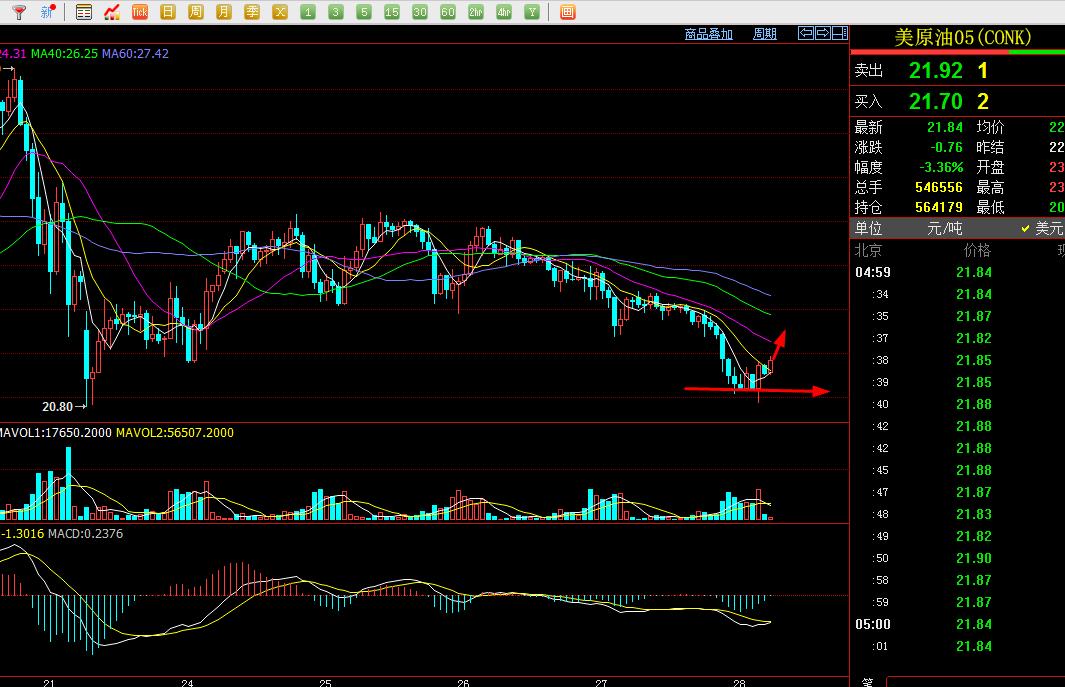Click the 商品叠加 overlay link
This screenshot has width=1065, height=687.
tap(708, 34)
